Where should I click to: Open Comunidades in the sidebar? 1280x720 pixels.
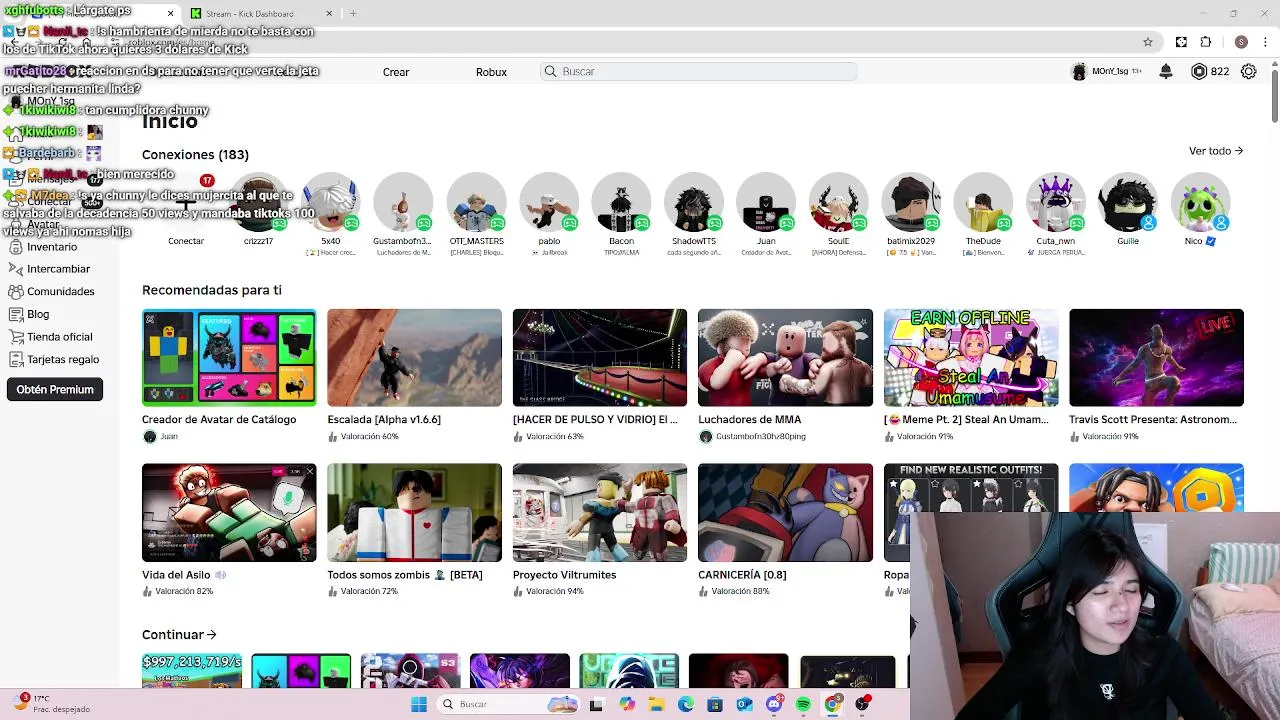click(60, 291)
